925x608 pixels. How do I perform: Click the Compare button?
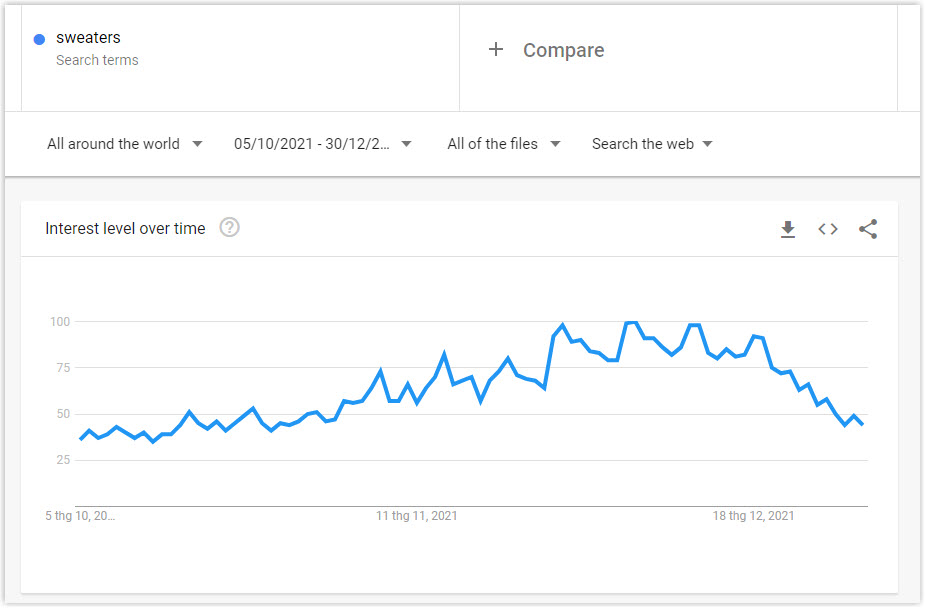[x=546, y=50]
